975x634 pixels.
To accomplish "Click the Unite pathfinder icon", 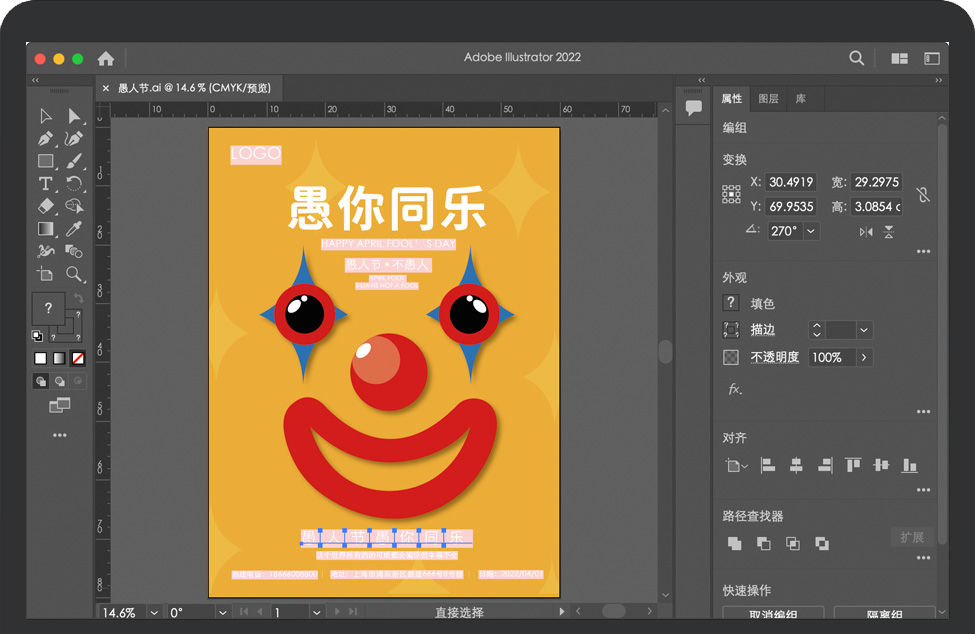I will [734, 543].
